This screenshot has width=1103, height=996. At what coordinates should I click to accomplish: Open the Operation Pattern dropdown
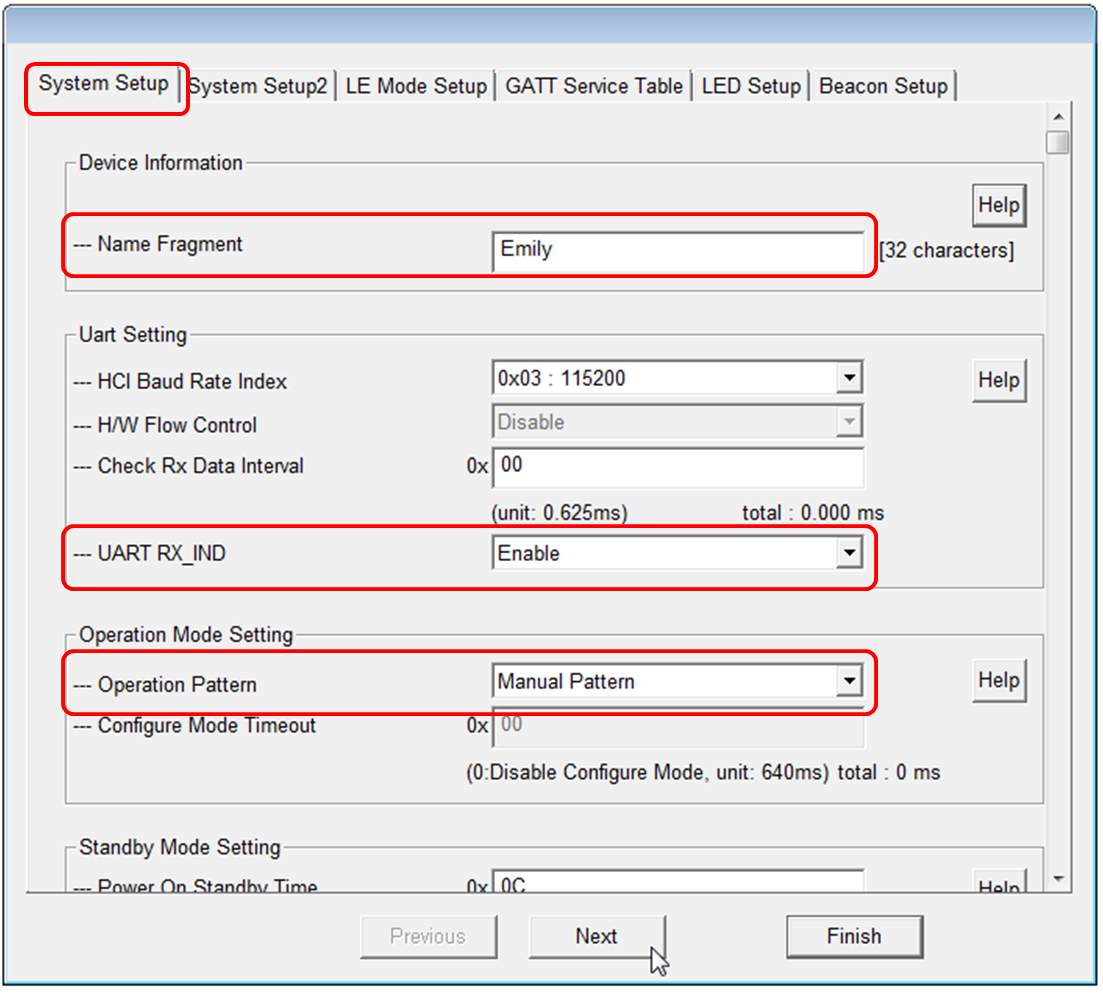(849, 682)
